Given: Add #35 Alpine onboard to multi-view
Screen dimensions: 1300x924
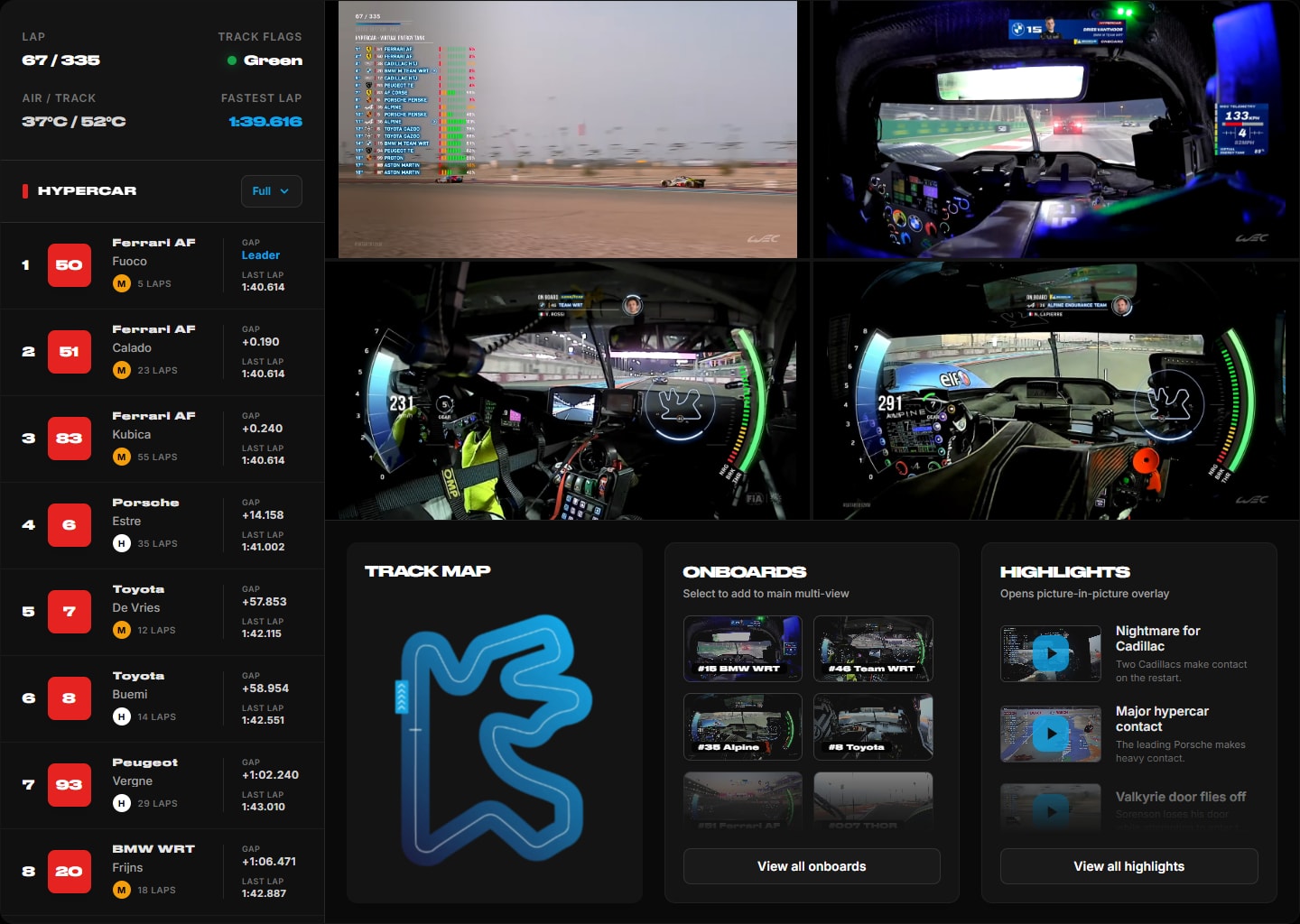Looking at the screenshot, I should tap(742, 726).
